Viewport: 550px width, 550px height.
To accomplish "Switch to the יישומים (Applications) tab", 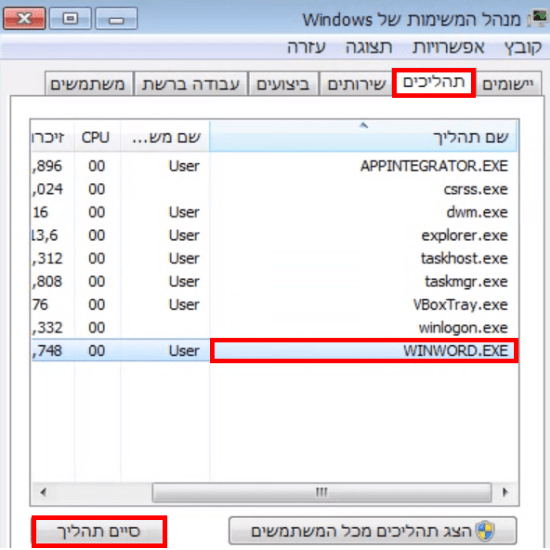I will [x=508, y=84].
